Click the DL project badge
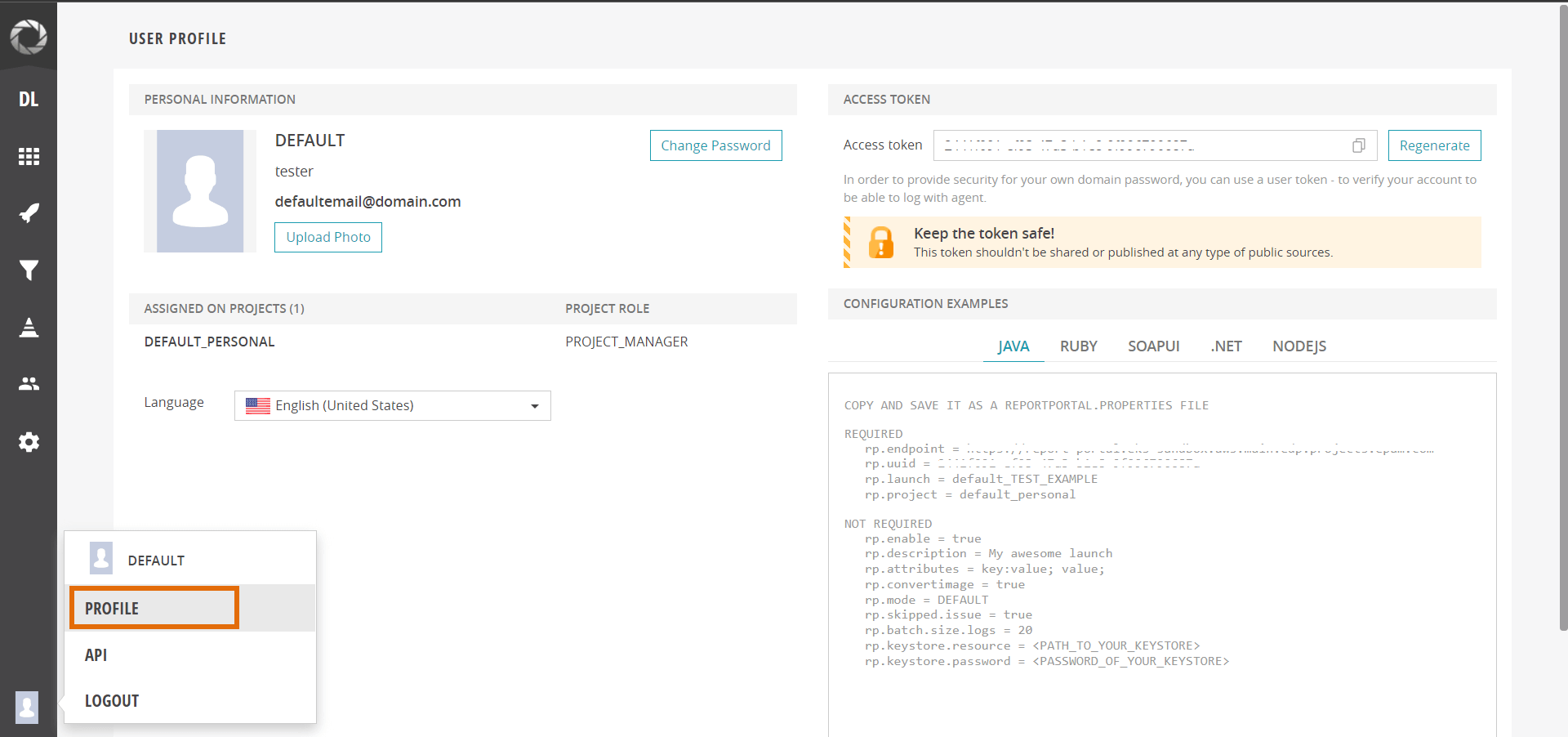 29,98
